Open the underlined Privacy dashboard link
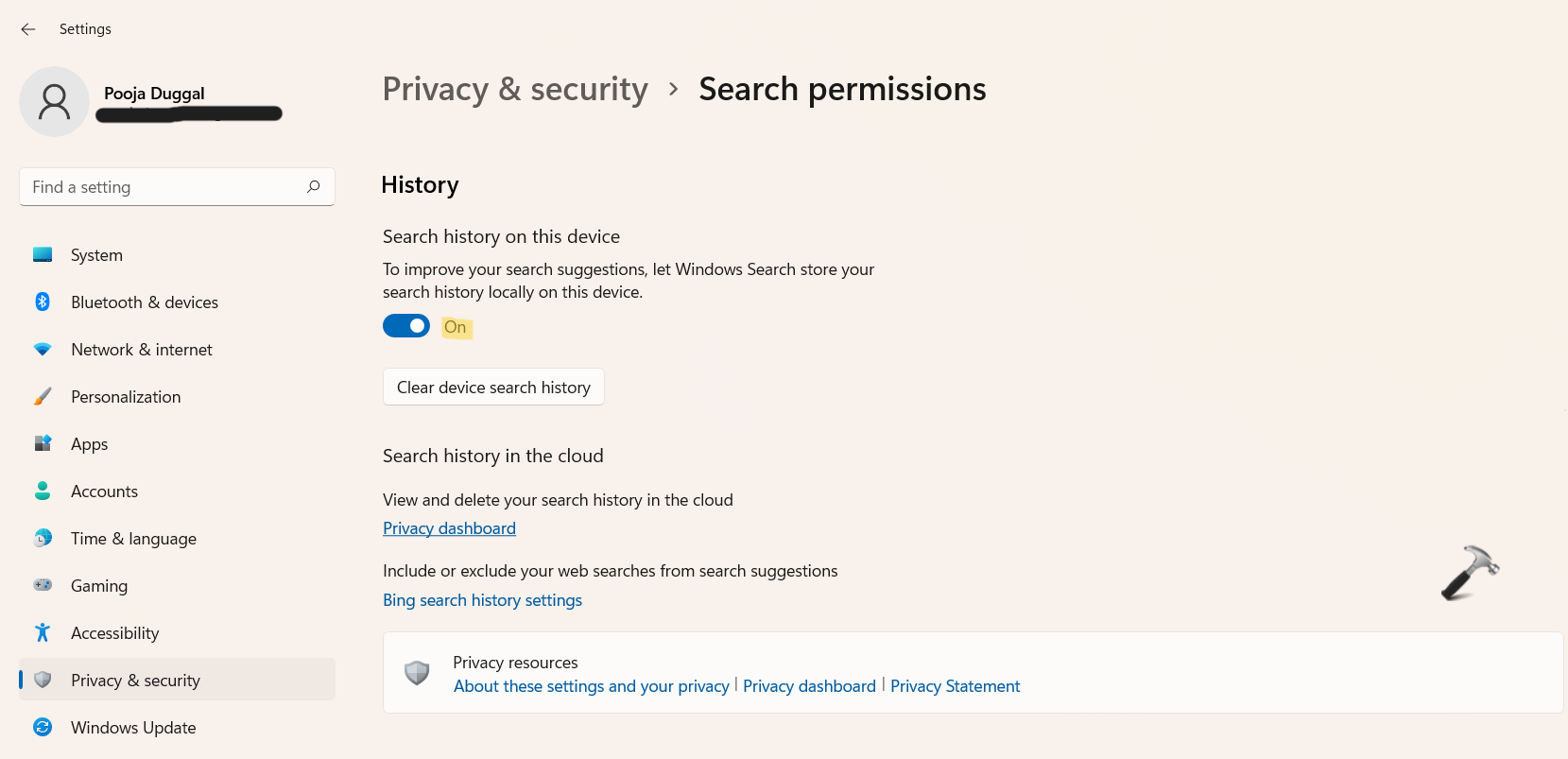 tap(449, 528)
